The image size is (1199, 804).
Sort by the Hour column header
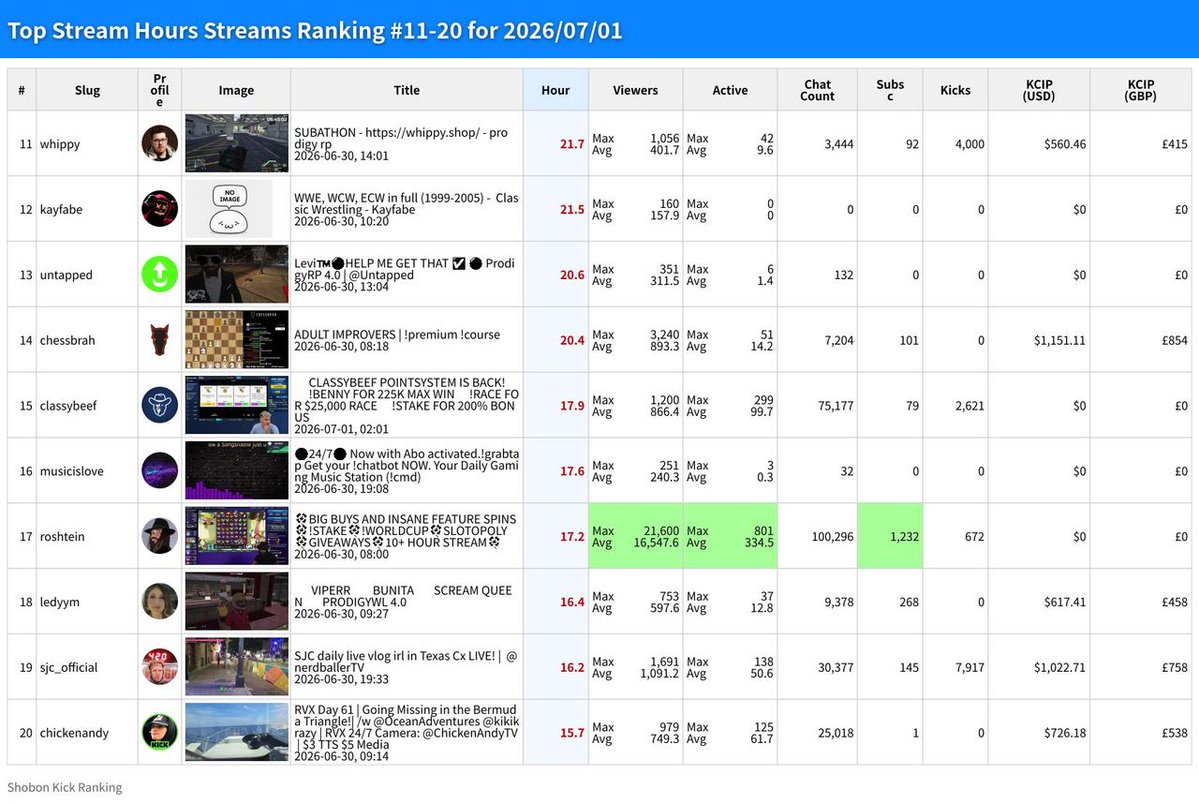pos(555,90)
